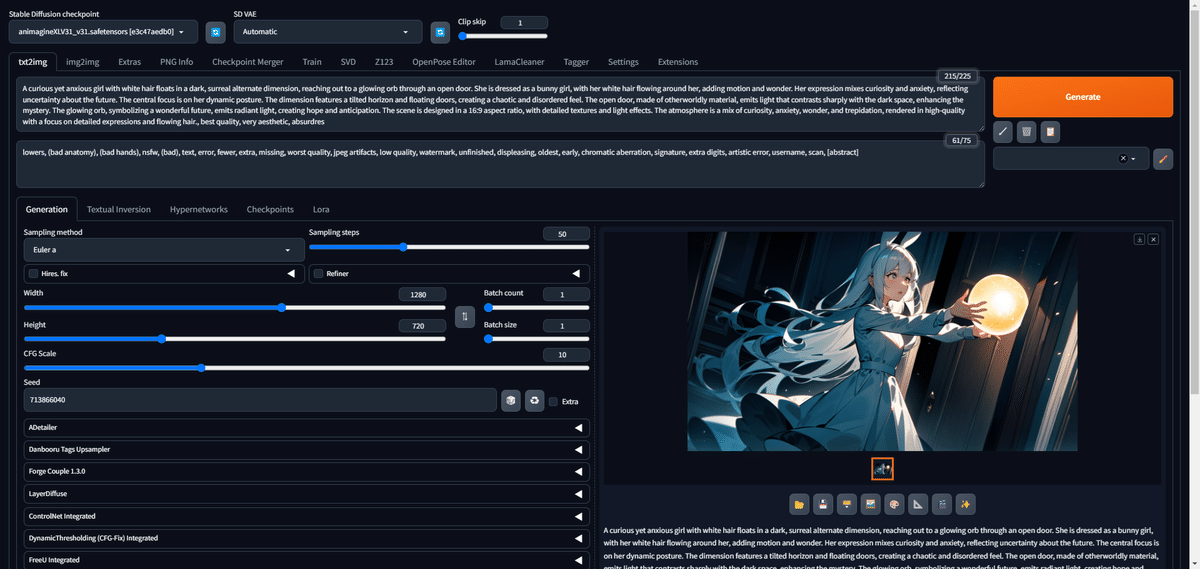The image size is (1200, 569).
Task: Open the Settings tab
Action: [x=623, y=62]
